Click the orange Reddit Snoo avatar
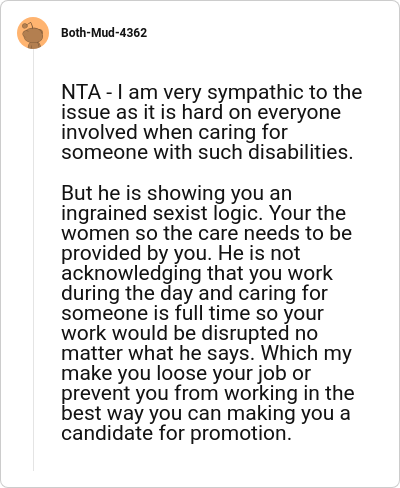Image resolution: width=400 pixels, height=488 pixels. click(33, 33)
